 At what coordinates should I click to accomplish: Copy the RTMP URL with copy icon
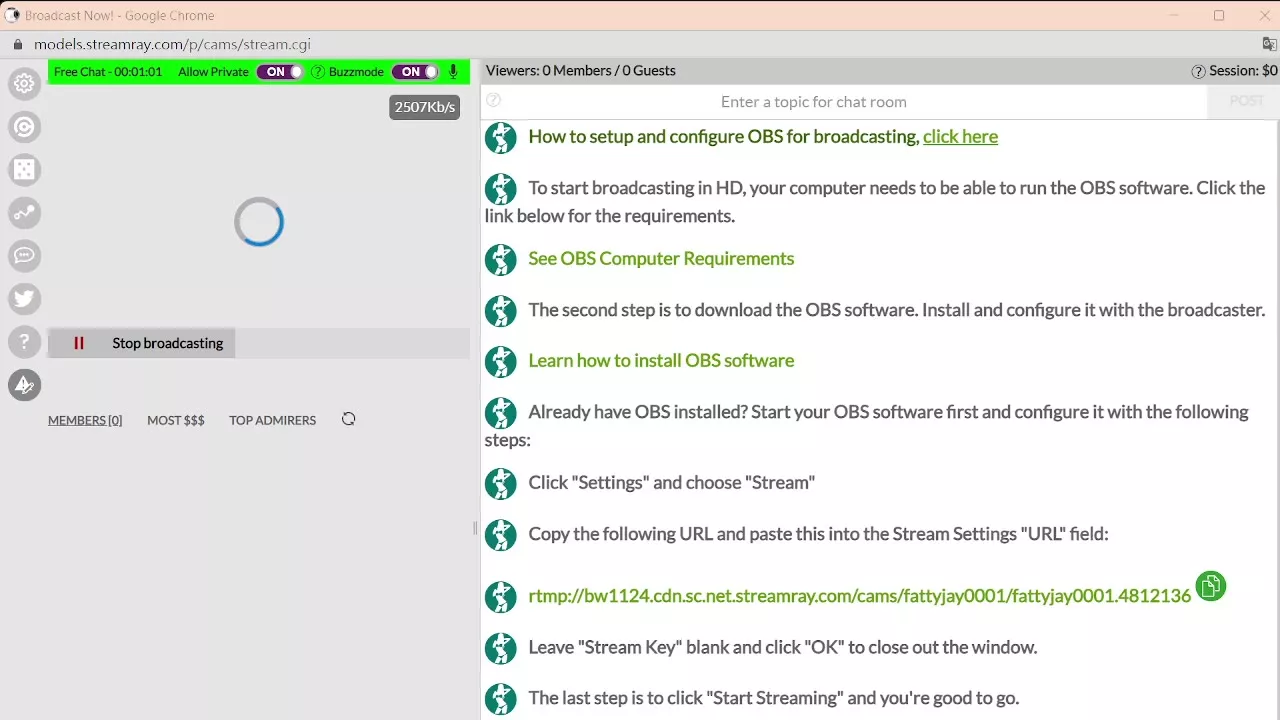[x=1210, y=587]
